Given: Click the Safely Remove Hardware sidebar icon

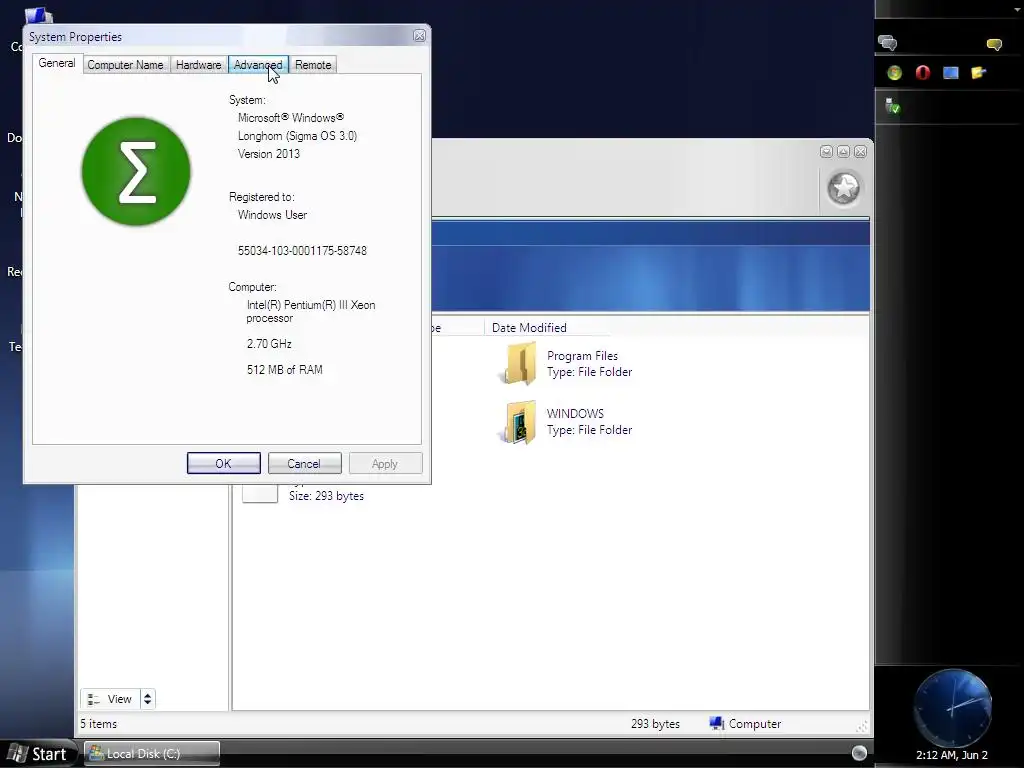Looking at the screenshot, I should 892,105.
